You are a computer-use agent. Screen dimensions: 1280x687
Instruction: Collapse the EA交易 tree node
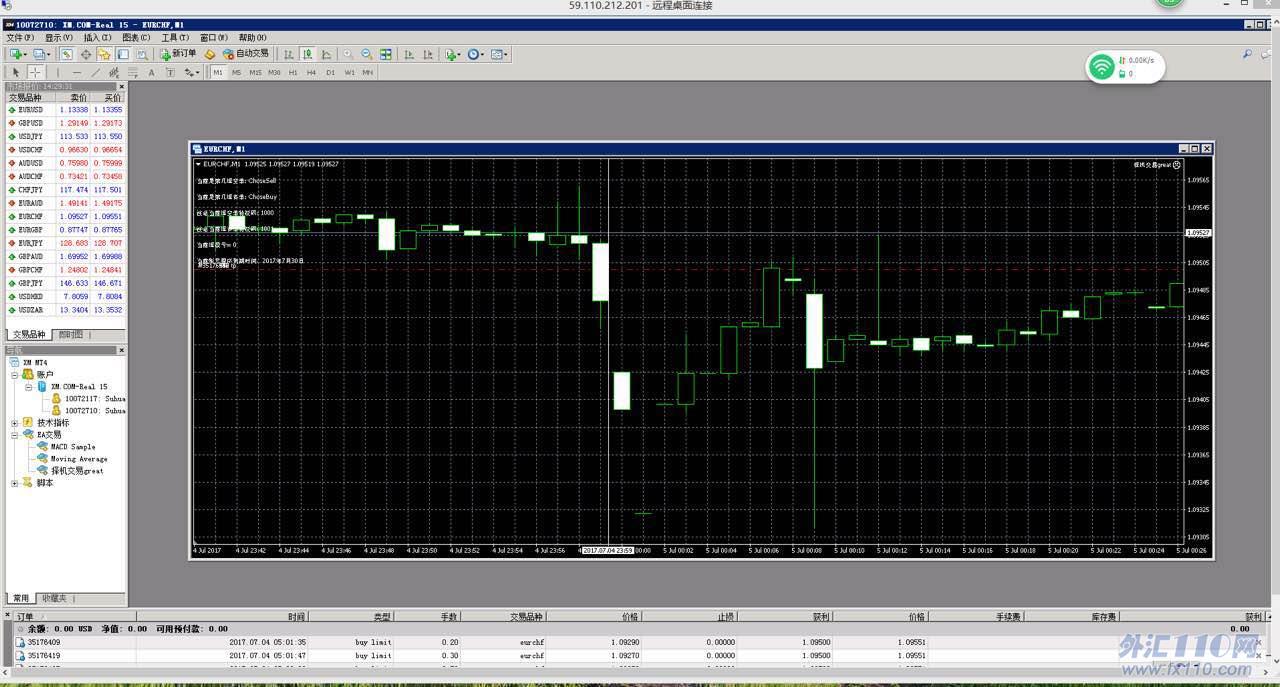click(x=14, y=435)
